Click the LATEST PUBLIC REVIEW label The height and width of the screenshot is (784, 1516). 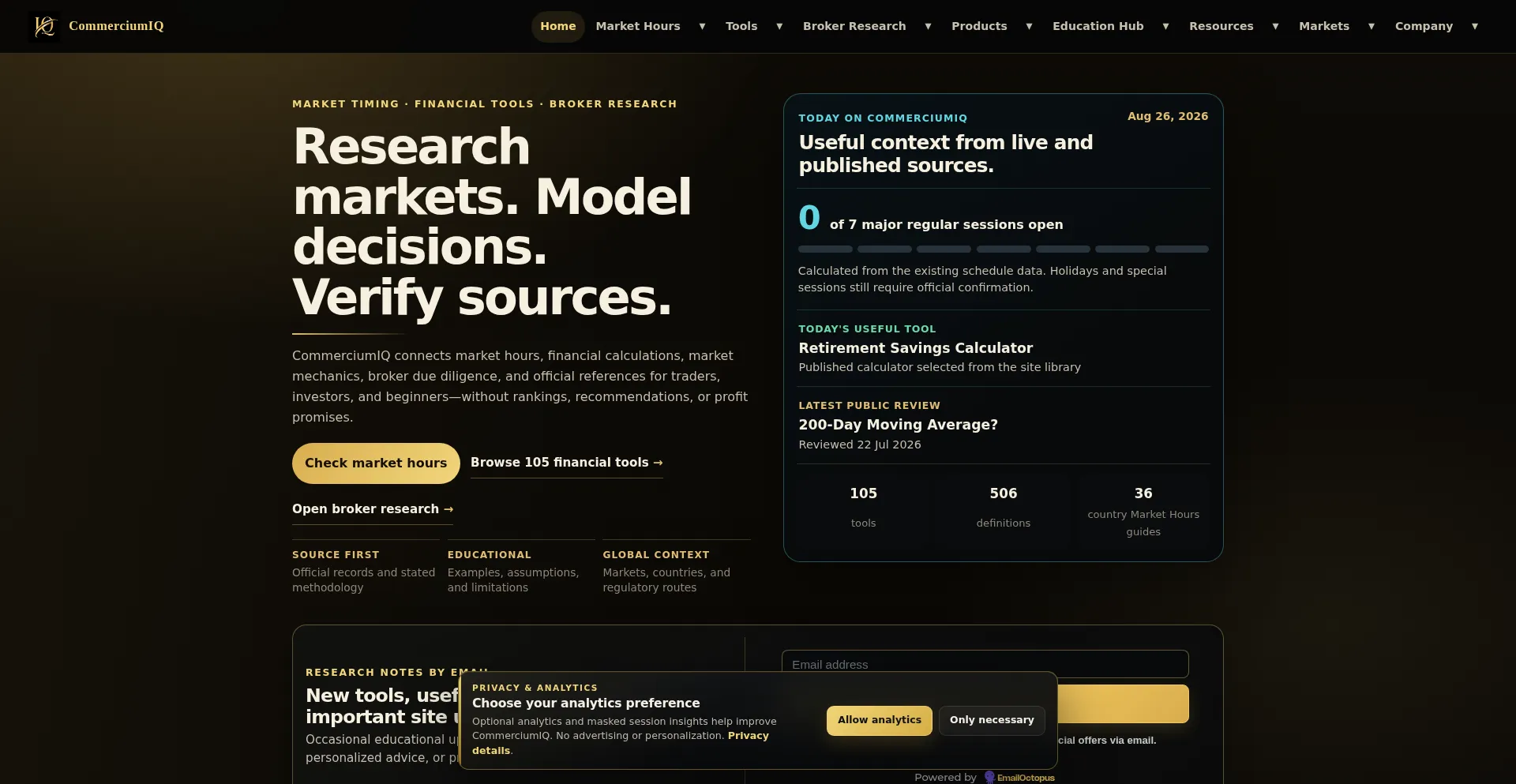[x=869, y=406]
